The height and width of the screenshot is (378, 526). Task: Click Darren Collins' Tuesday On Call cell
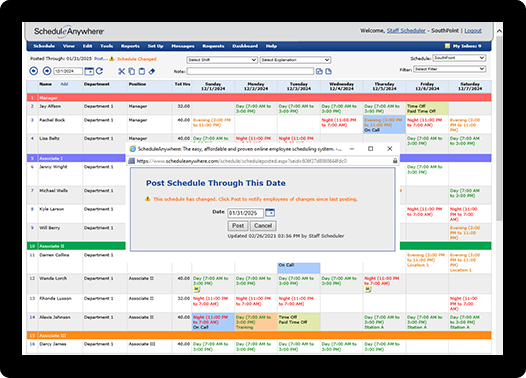tap(299, 268)
